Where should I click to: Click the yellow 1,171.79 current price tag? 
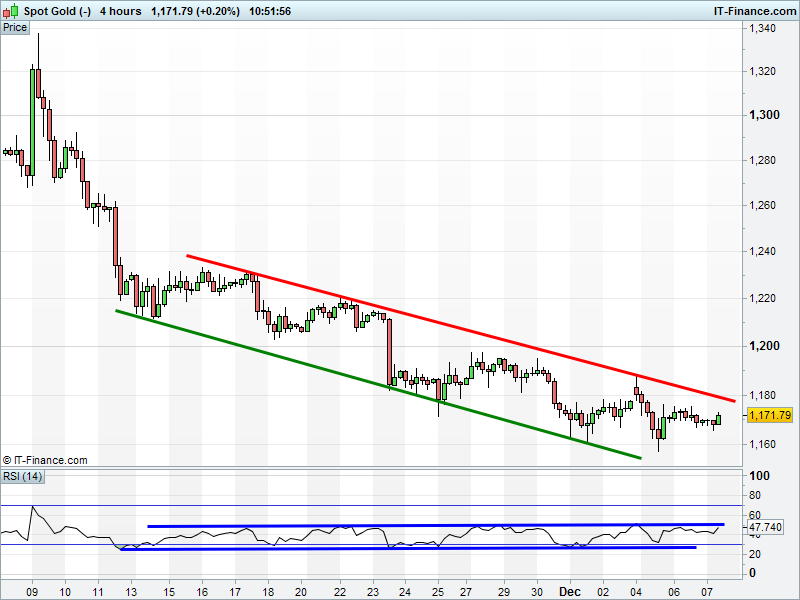pyautogui.click(x=770, y=415)
